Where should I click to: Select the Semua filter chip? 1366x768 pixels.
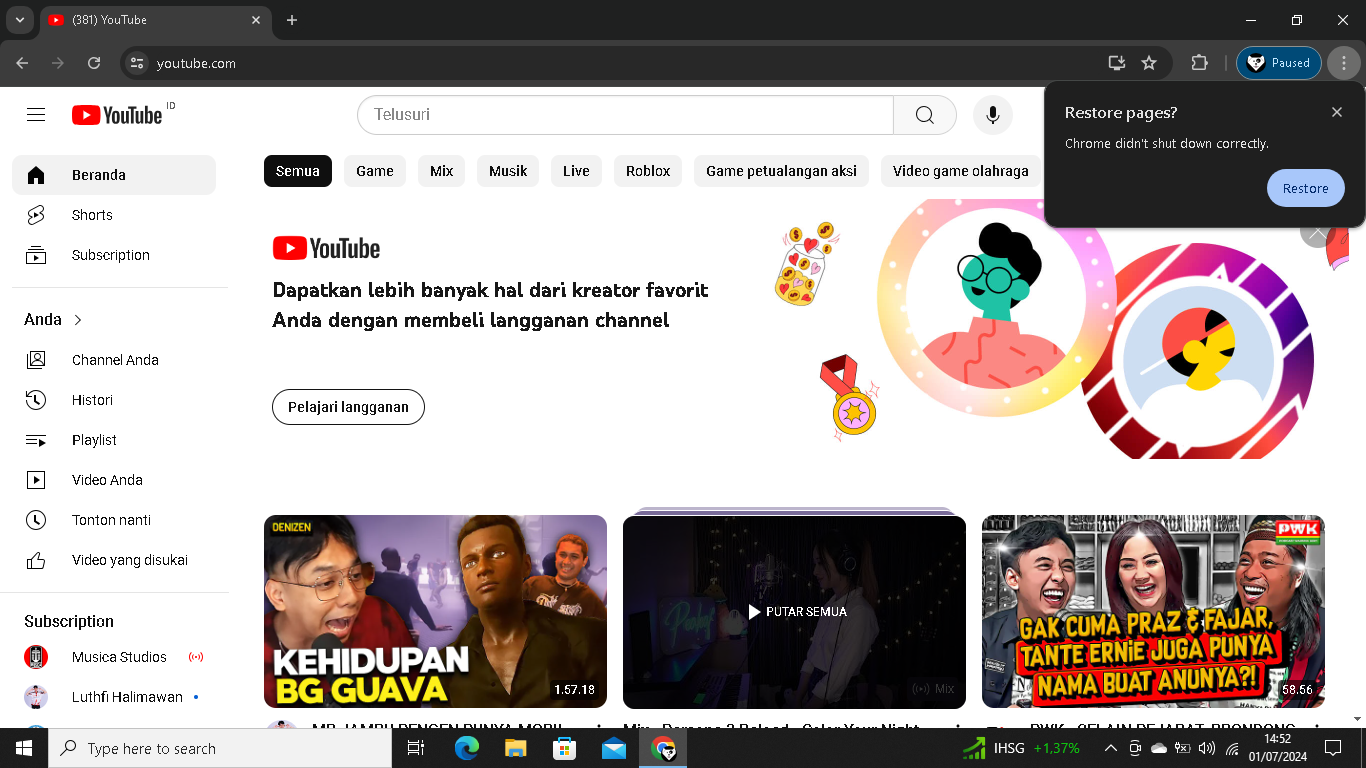pos(298,171)
